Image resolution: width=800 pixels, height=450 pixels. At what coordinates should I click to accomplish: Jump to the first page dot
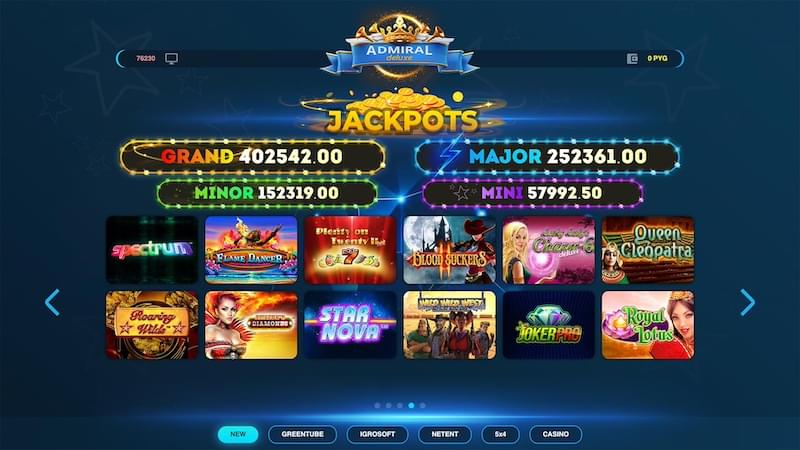tap(377, 406)
